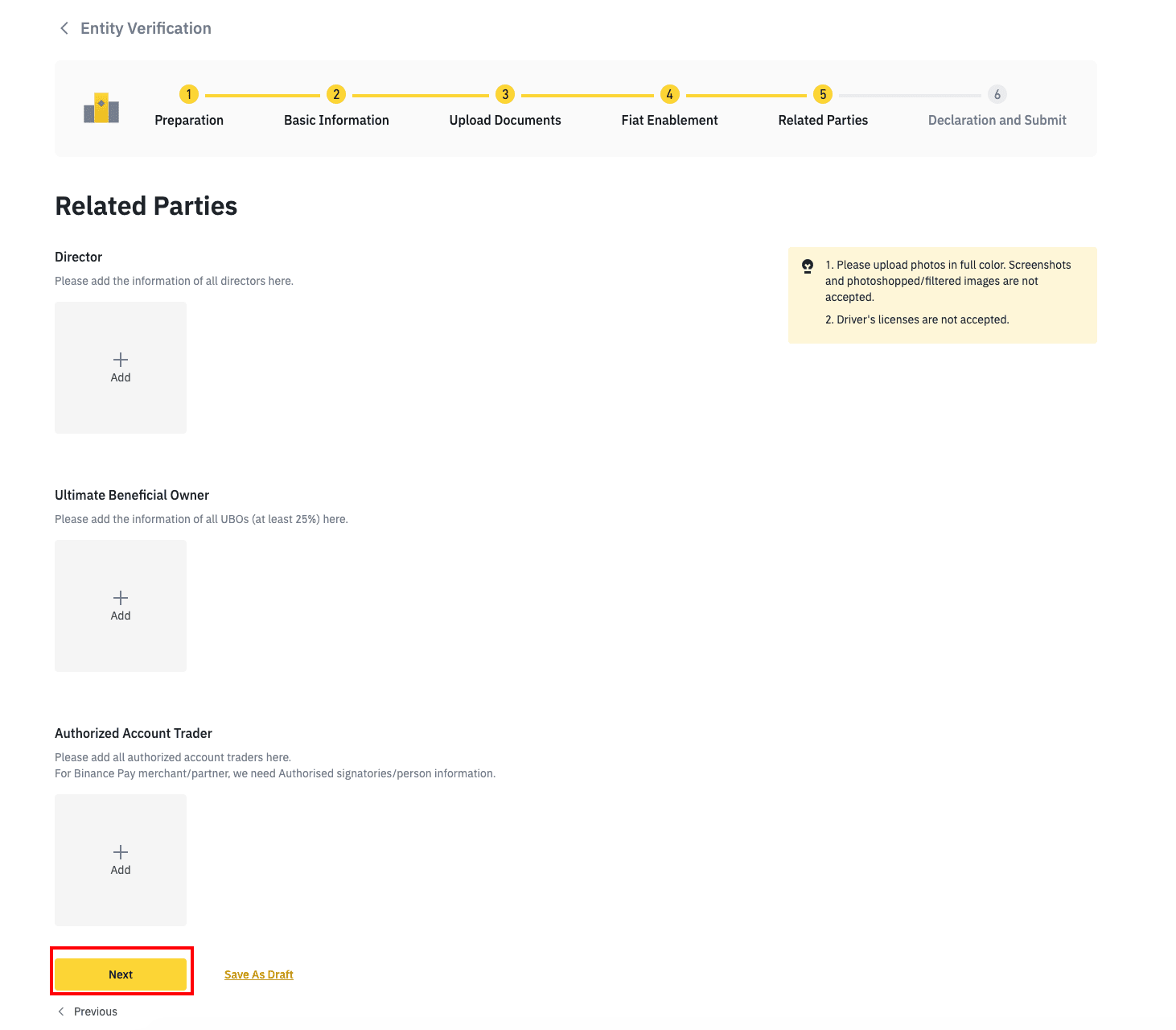Add an Authorized Account Trader via plus icon
The image size is (1176, 1030).
point(121,852)
